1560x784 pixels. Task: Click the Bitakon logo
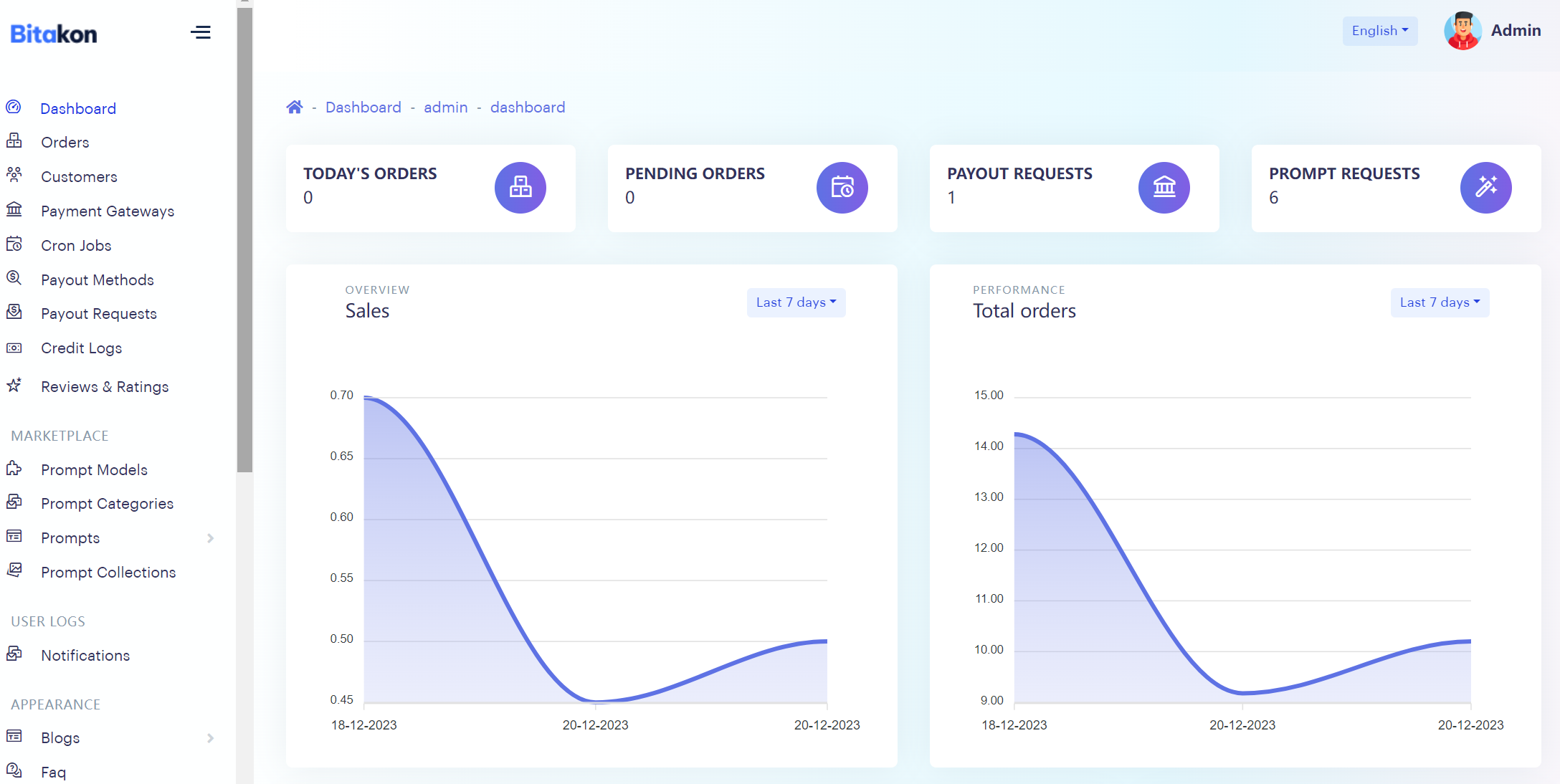point(54,34)
